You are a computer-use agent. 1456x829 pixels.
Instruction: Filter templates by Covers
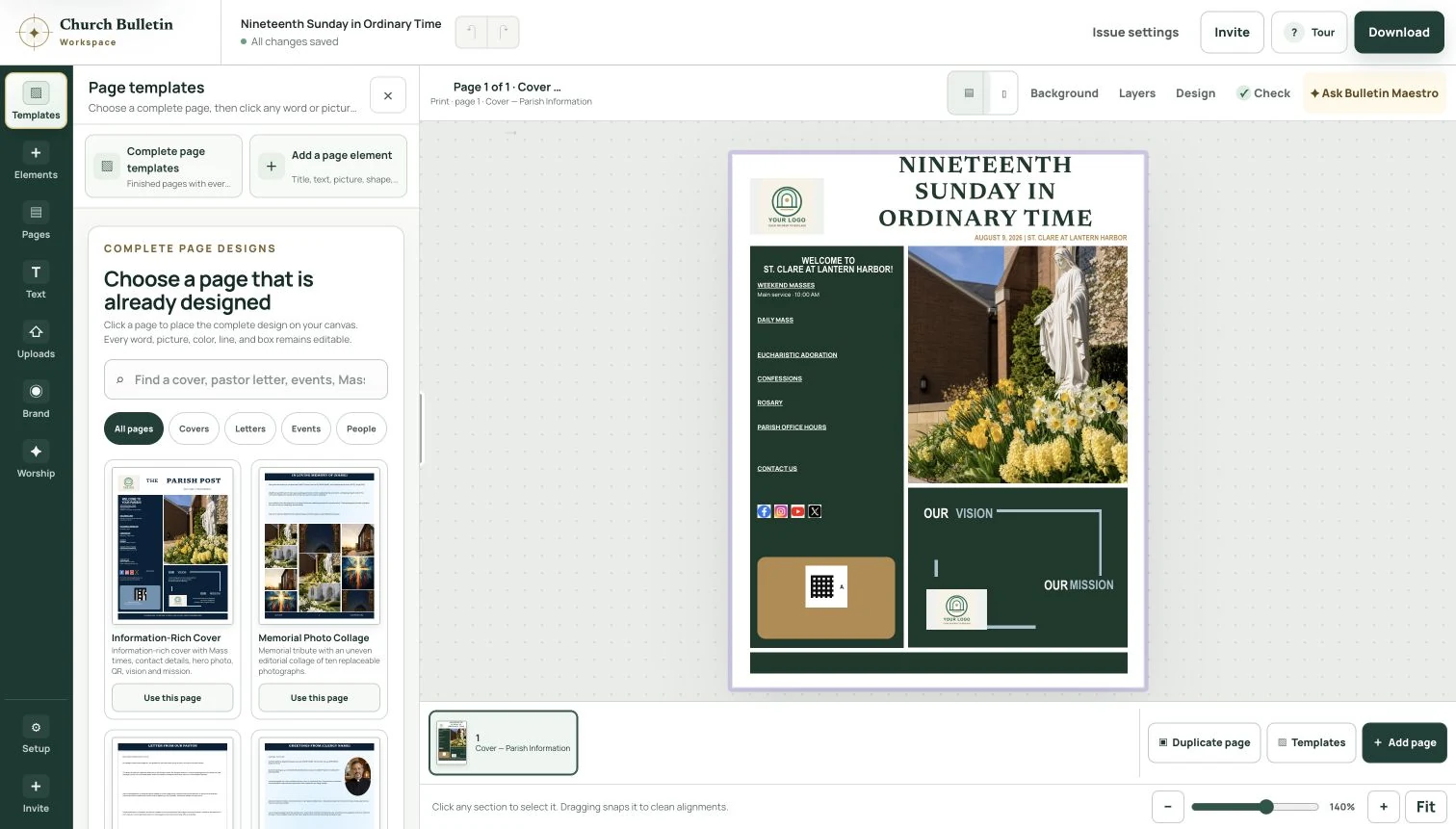[194, 428]
